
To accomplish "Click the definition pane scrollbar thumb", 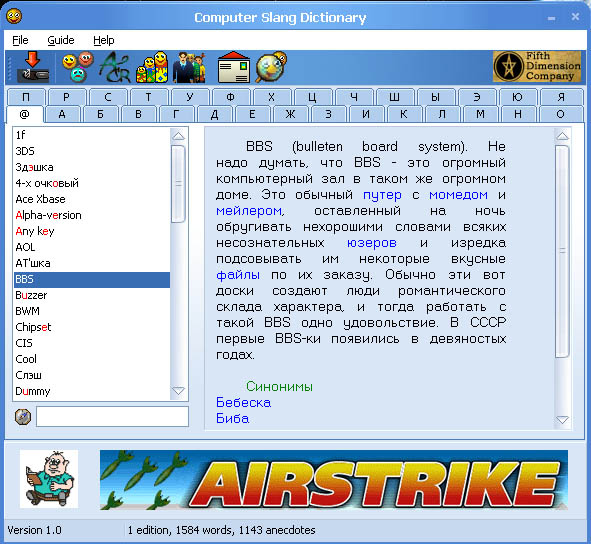I will click(x=562, y=251).
